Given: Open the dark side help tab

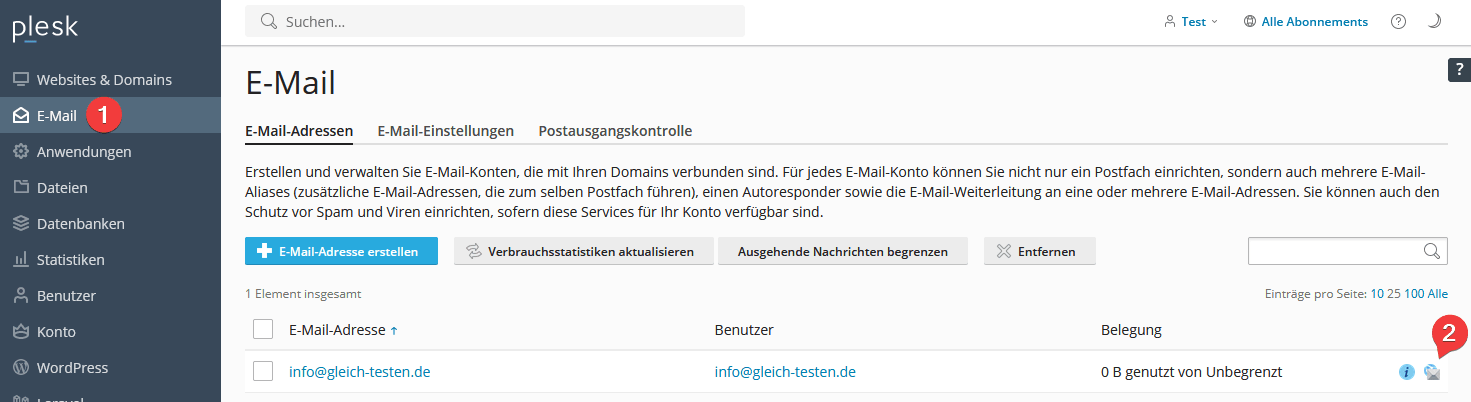Looking at the screenshot, I should 1459,69.
